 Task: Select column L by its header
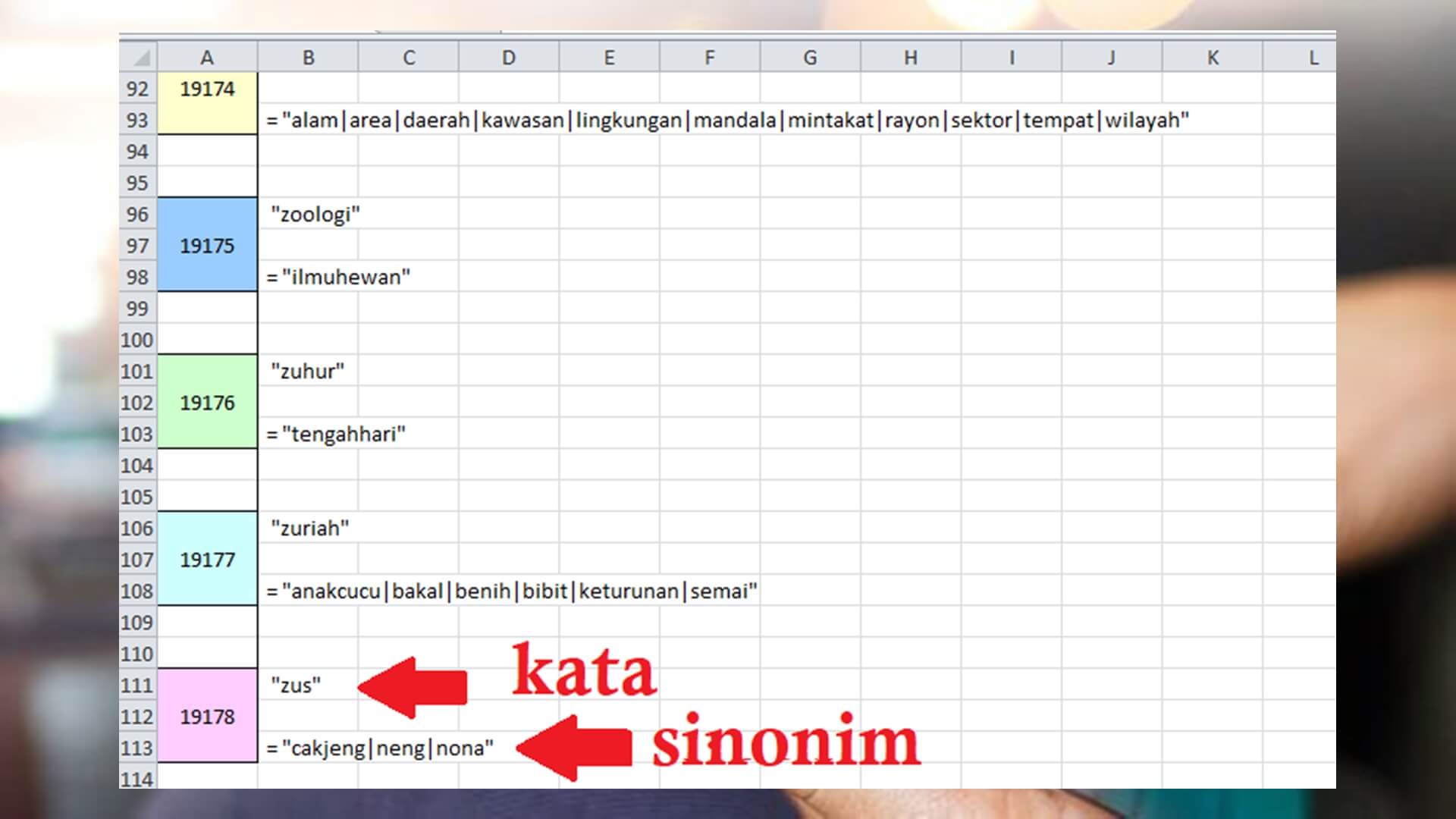[1313, 57]
